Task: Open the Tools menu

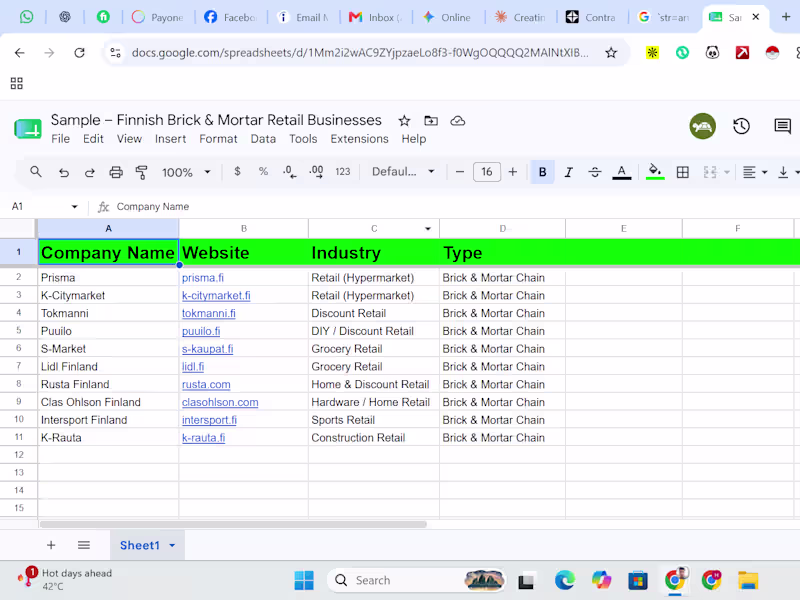Action: [x=303, y=139]
